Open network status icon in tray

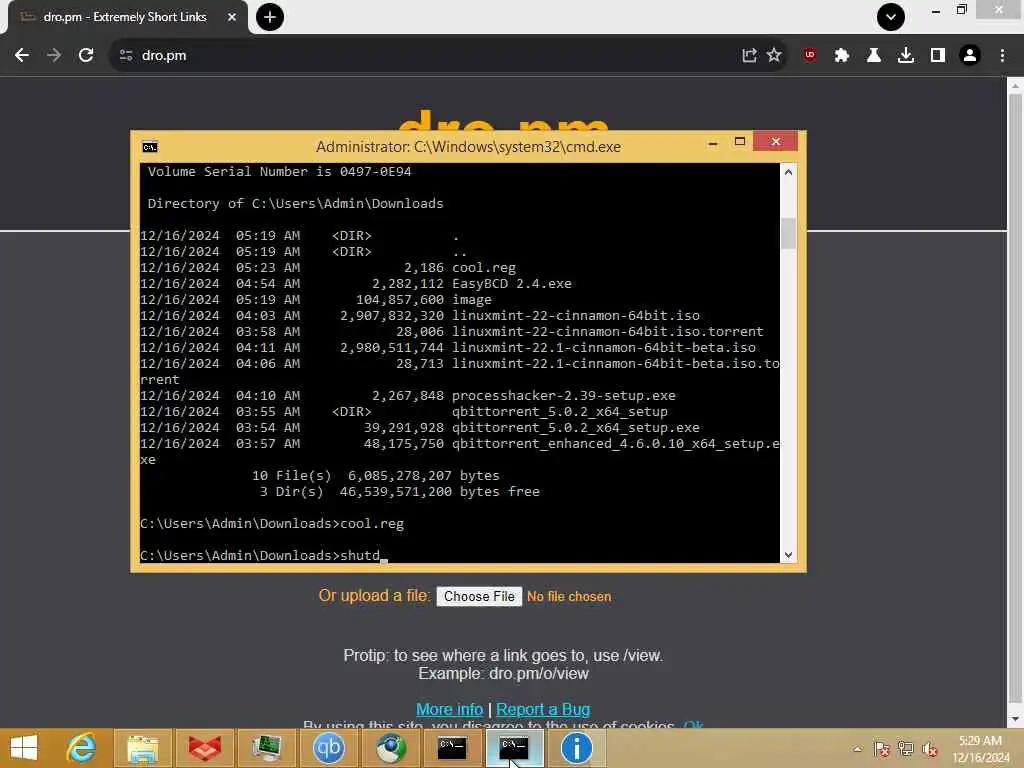click(906, 749)
